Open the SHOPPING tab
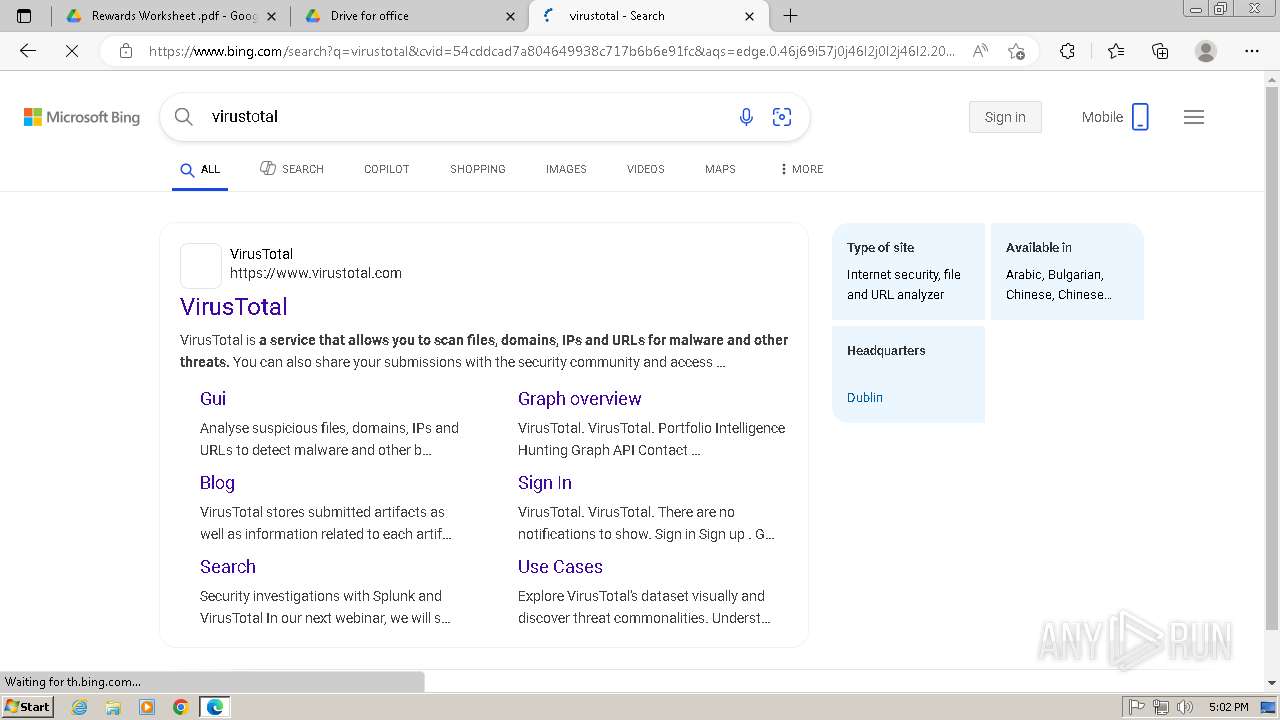 478,169
